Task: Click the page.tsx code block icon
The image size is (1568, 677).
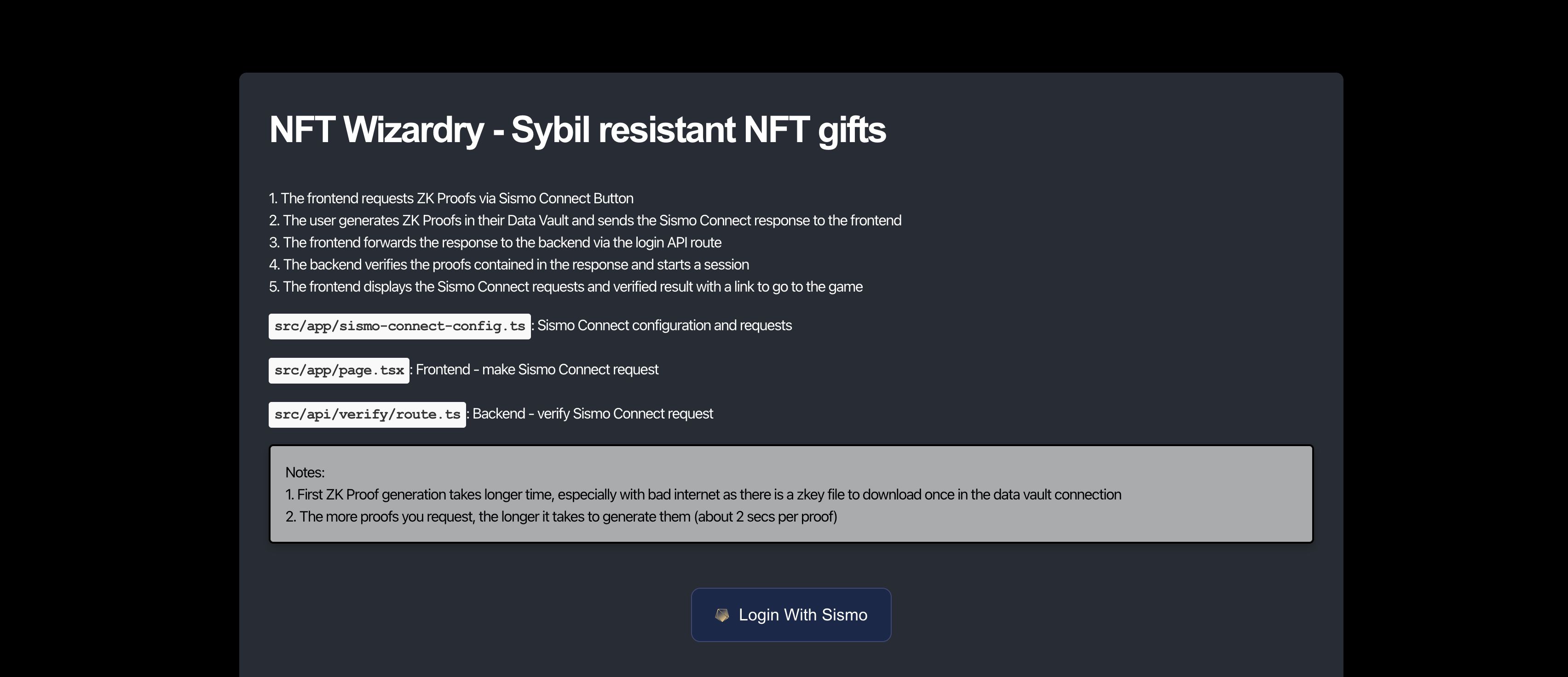Action: pyautogui.click(x=339, y=370)
